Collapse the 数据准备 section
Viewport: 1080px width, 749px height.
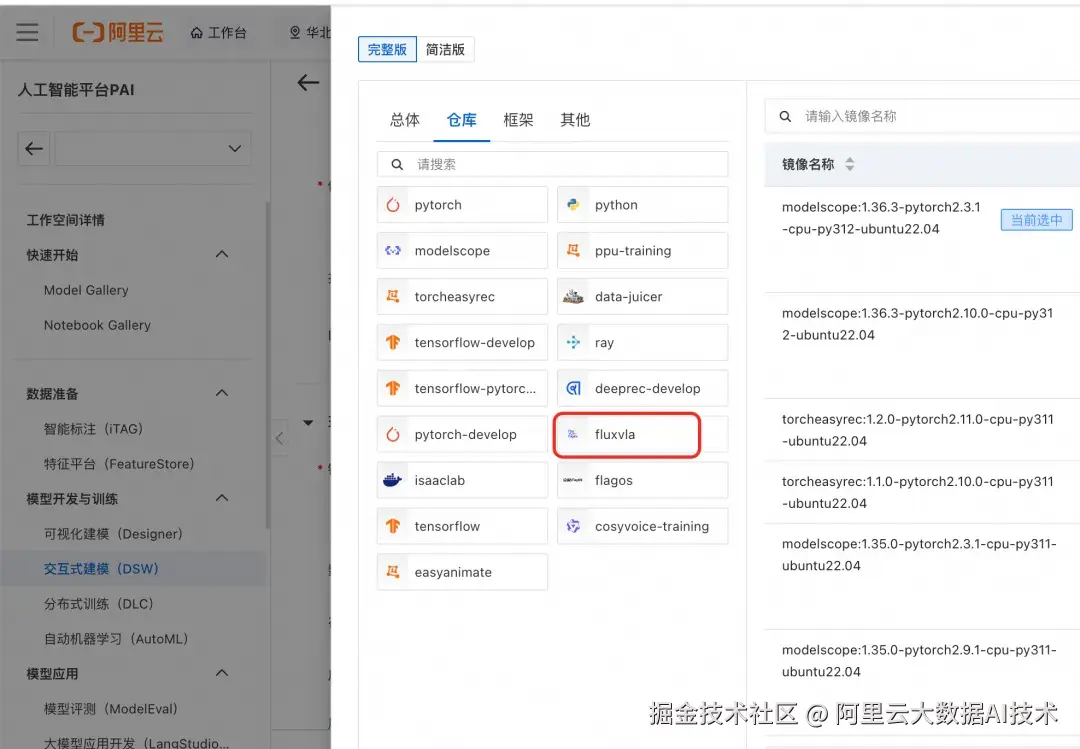tap(222, 393)
